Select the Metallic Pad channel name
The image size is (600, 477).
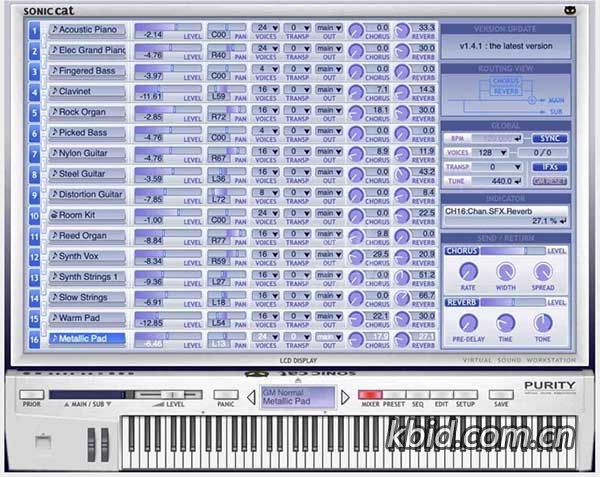87,339
